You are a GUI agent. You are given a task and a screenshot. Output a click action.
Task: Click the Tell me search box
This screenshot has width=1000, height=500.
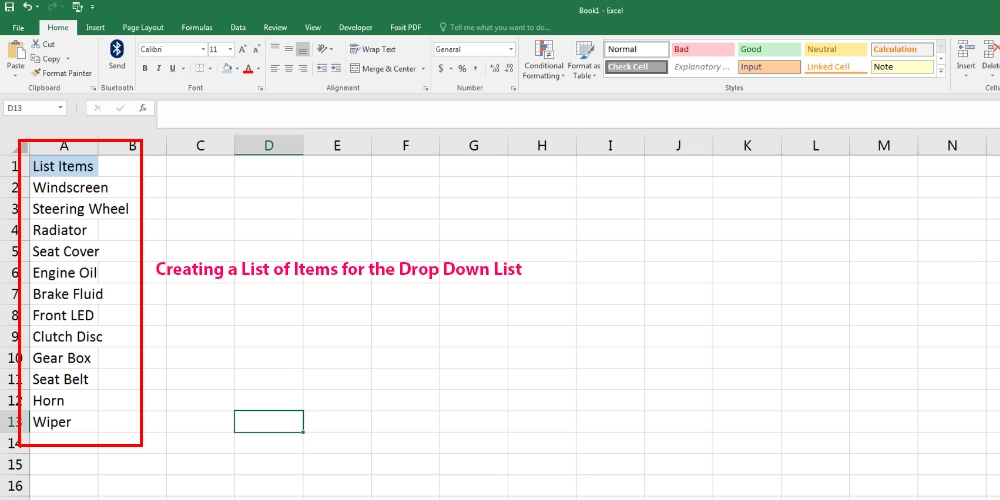(x=495, y=27)
